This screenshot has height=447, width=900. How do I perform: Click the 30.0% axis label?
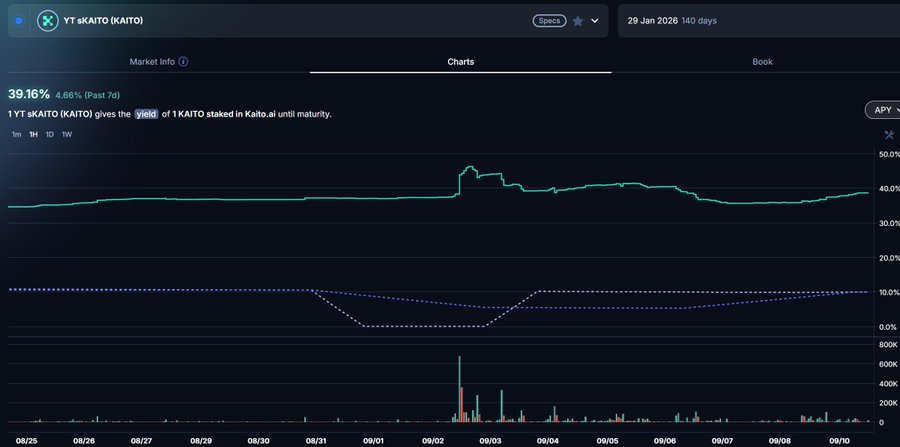coord(889,223)
